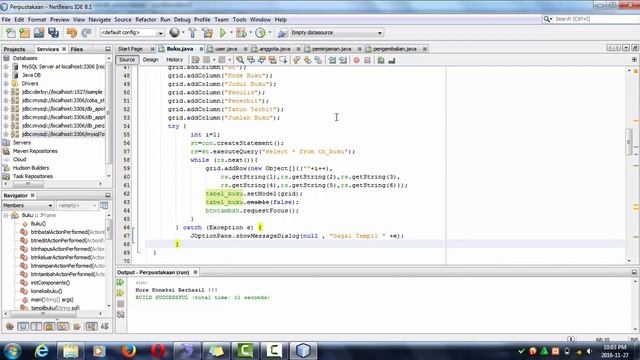Click the globe browser icon in toolbar
The image size is (640, 360).
(x=175, y=32)
